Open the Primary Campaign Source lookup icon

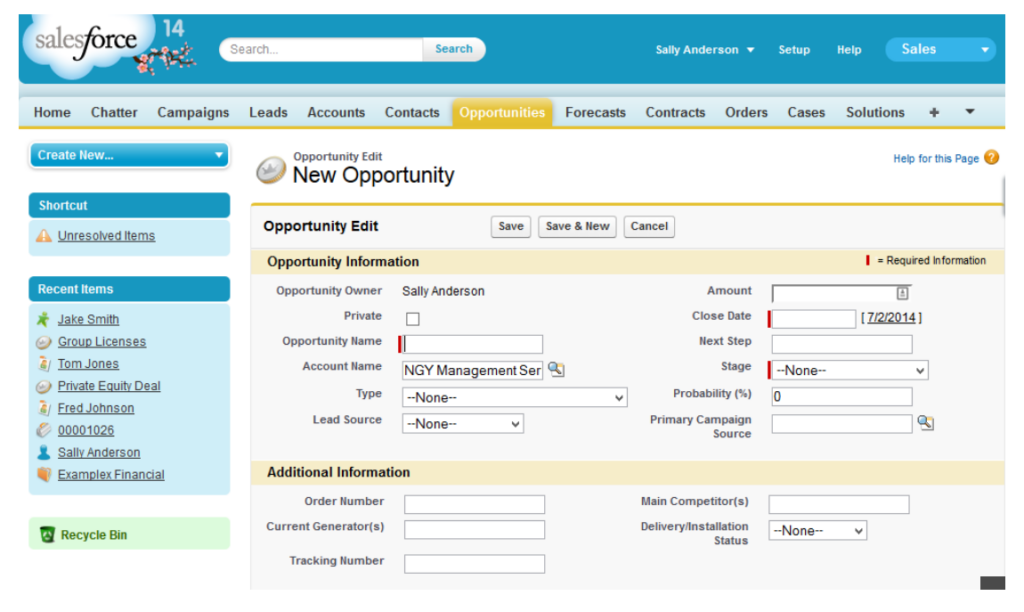coord(925,423)
